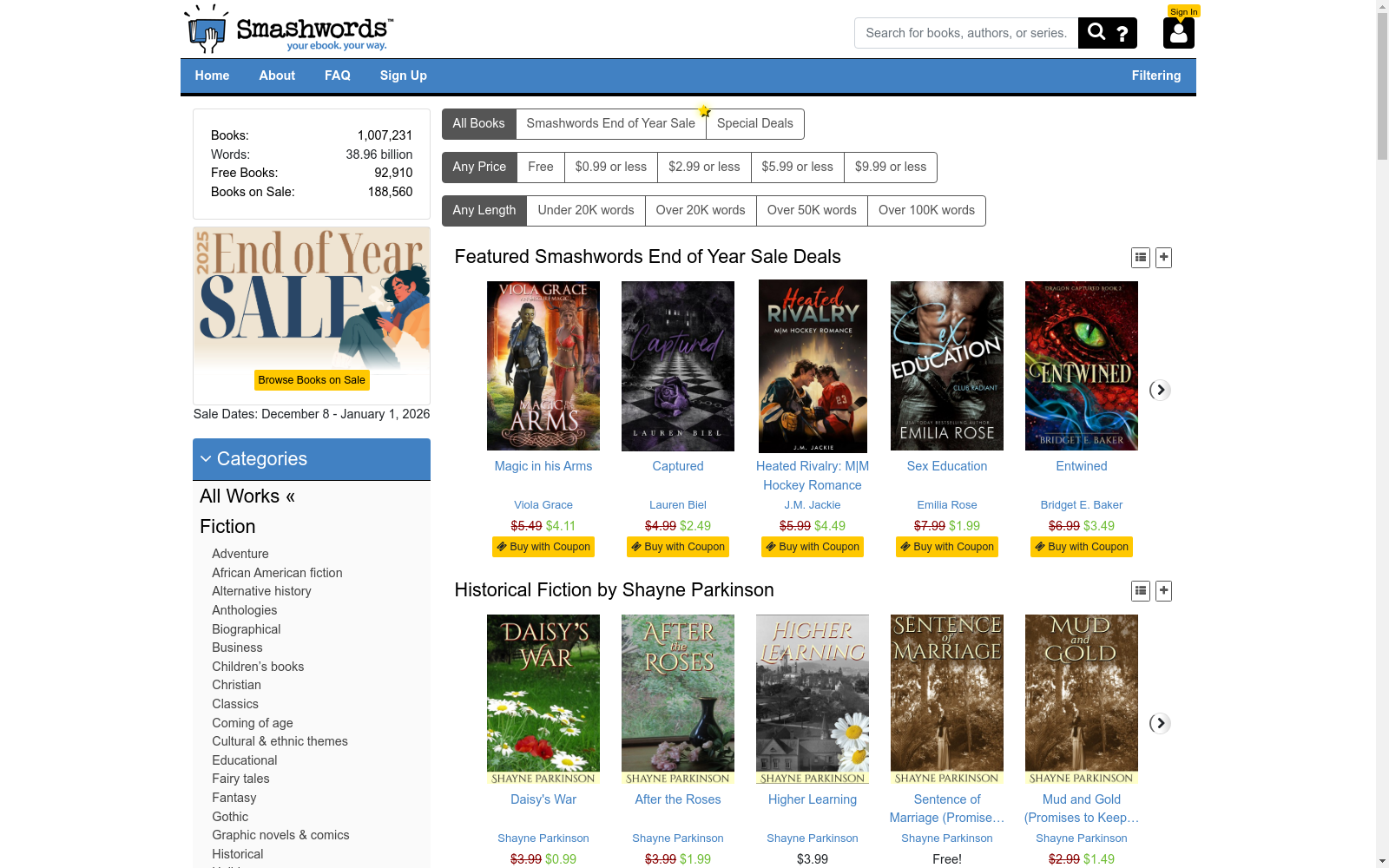
Task: Go to Home menu
Action: tap(212, 76)
